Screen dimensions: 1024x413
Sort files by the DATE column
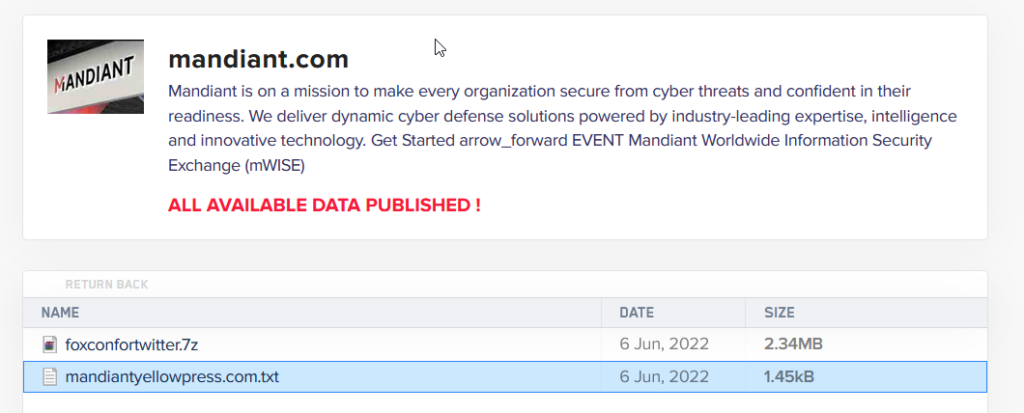pyautogui.click(x=636, y=312)
